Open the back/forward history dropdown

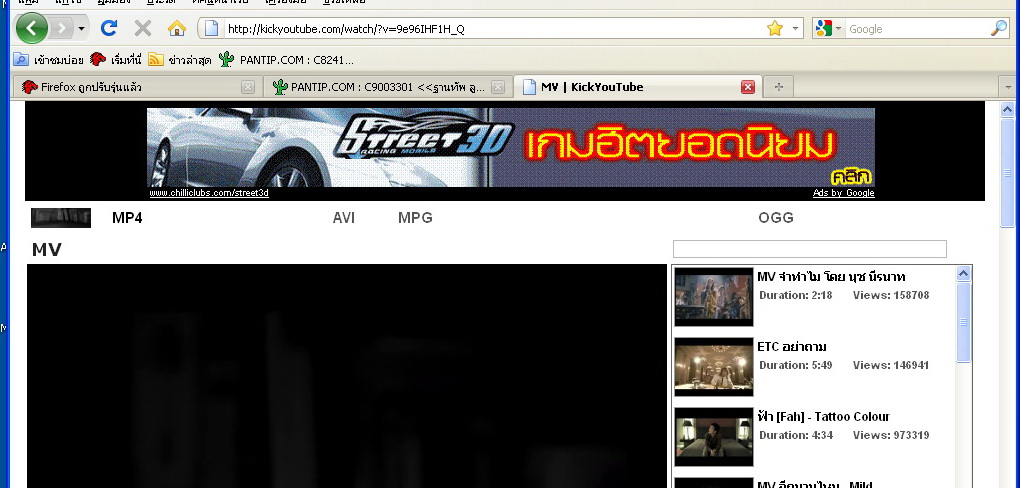(x=81, y=29)
